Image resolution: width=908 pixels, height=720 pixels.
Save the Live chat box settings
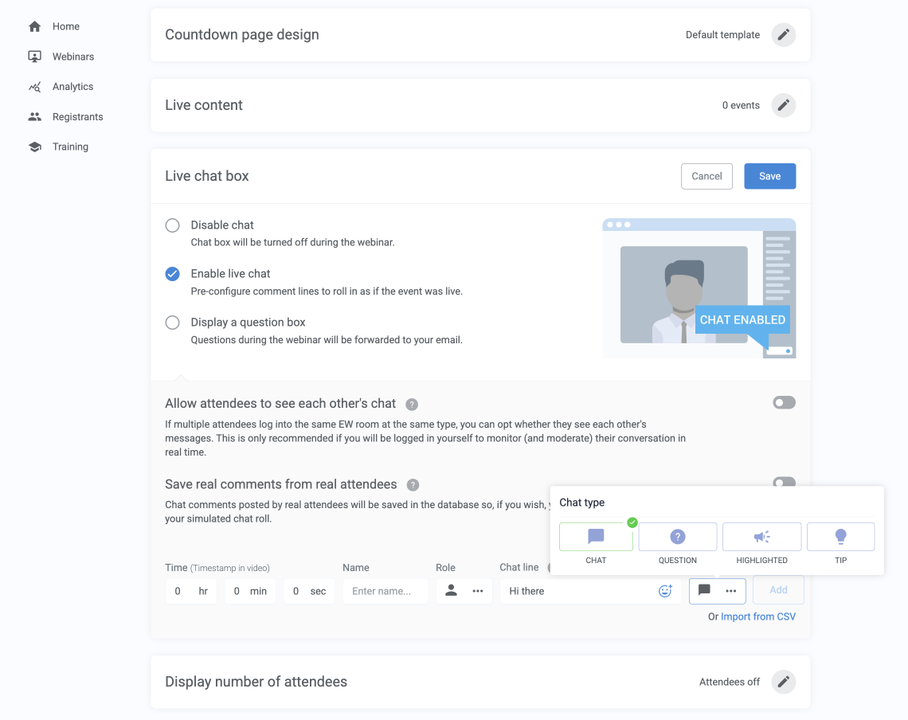point(769,176)
